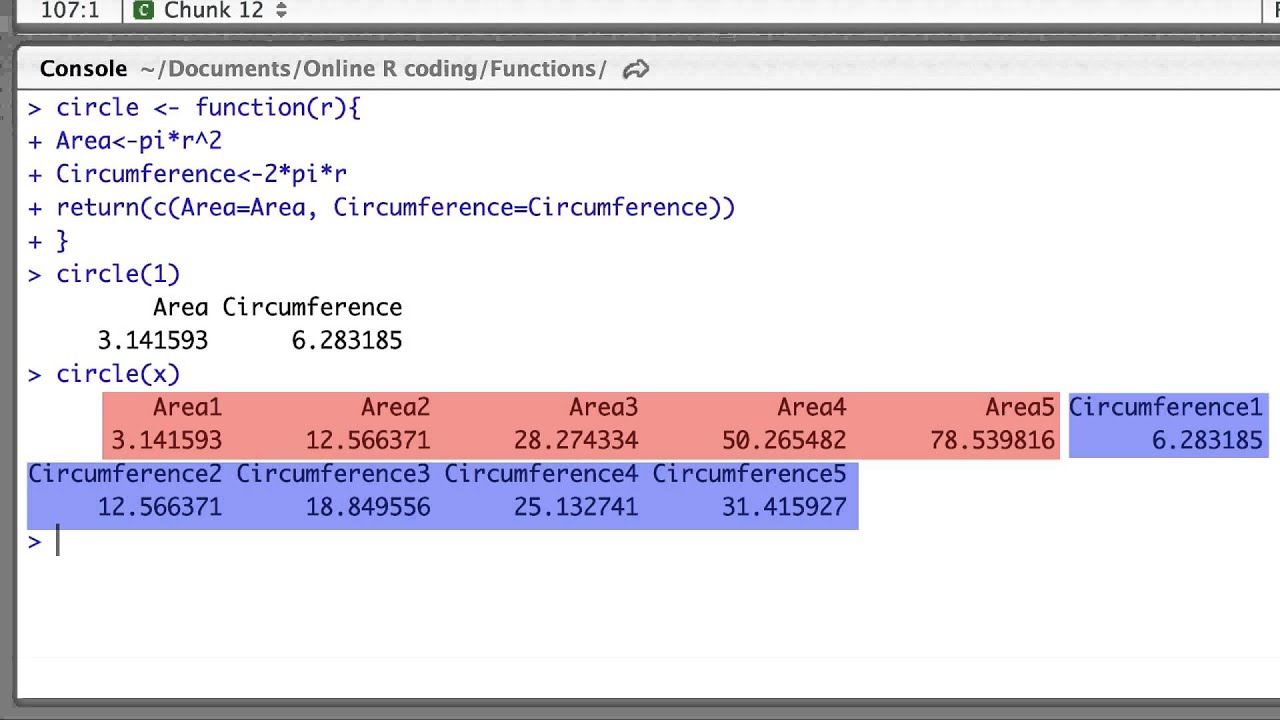This screenshot has width=1280, height=720.
Task: Click the Circumference3 value 18.849556
Action: pyautogui.click(x=368, y=507)
